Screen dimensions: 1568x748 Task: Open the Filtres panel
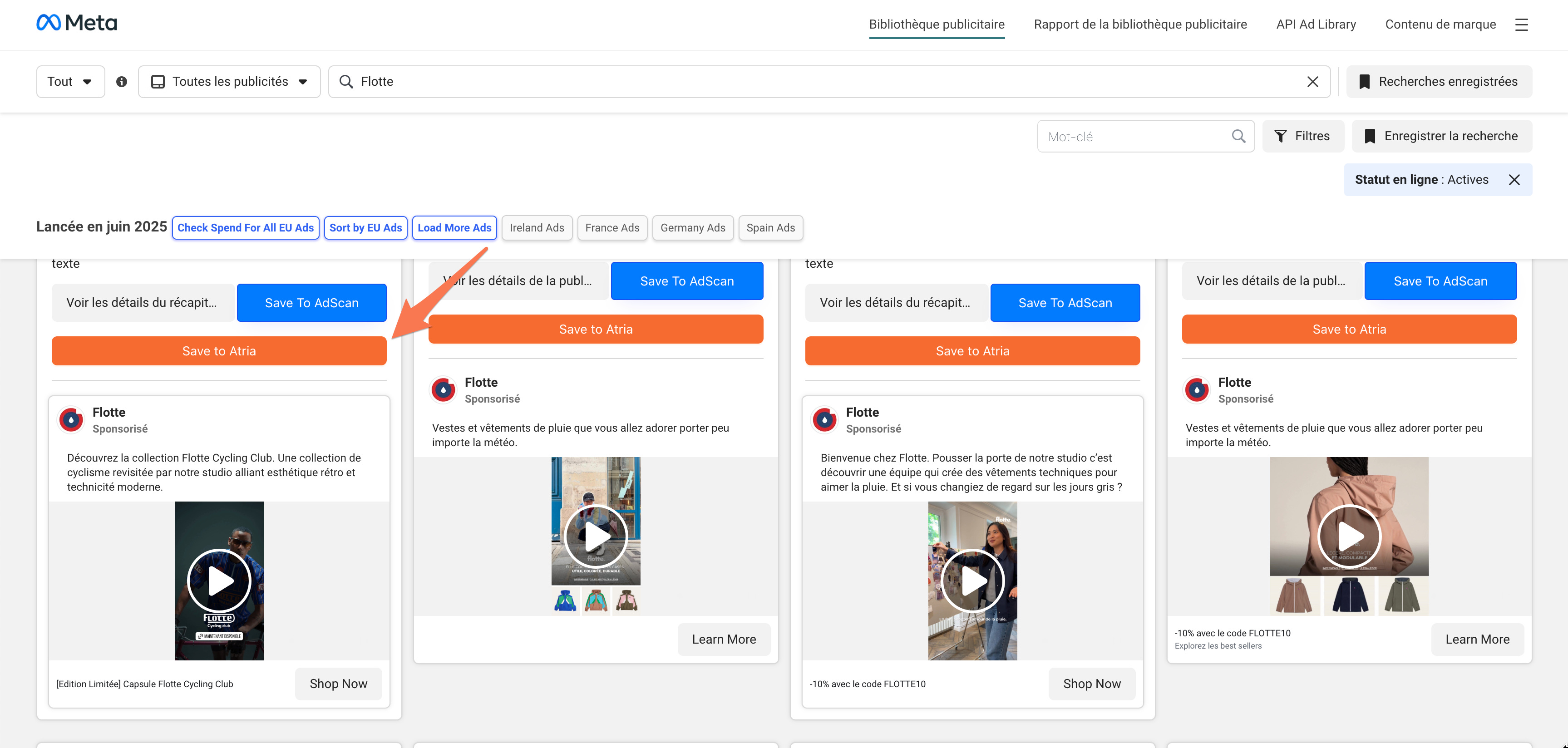1302,136
